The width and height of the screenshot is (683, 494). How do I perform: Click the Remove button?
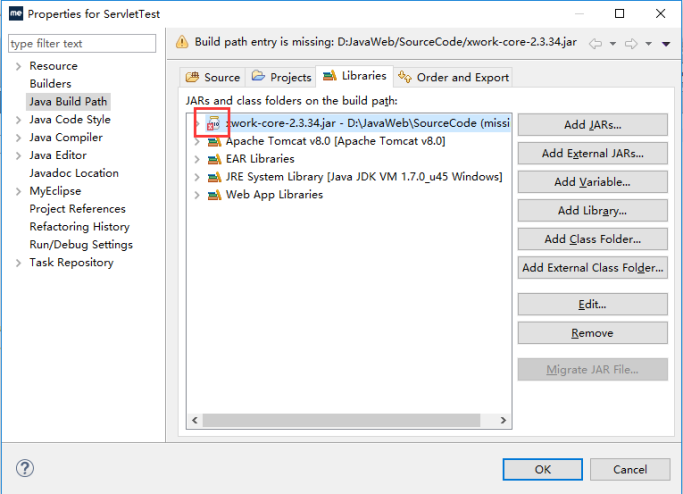[592, 333]
